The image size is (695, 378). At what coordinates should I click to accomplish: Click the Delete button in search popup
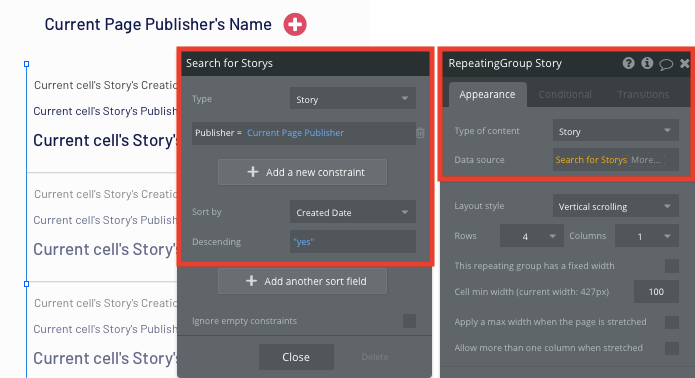(x=375, y=357)
